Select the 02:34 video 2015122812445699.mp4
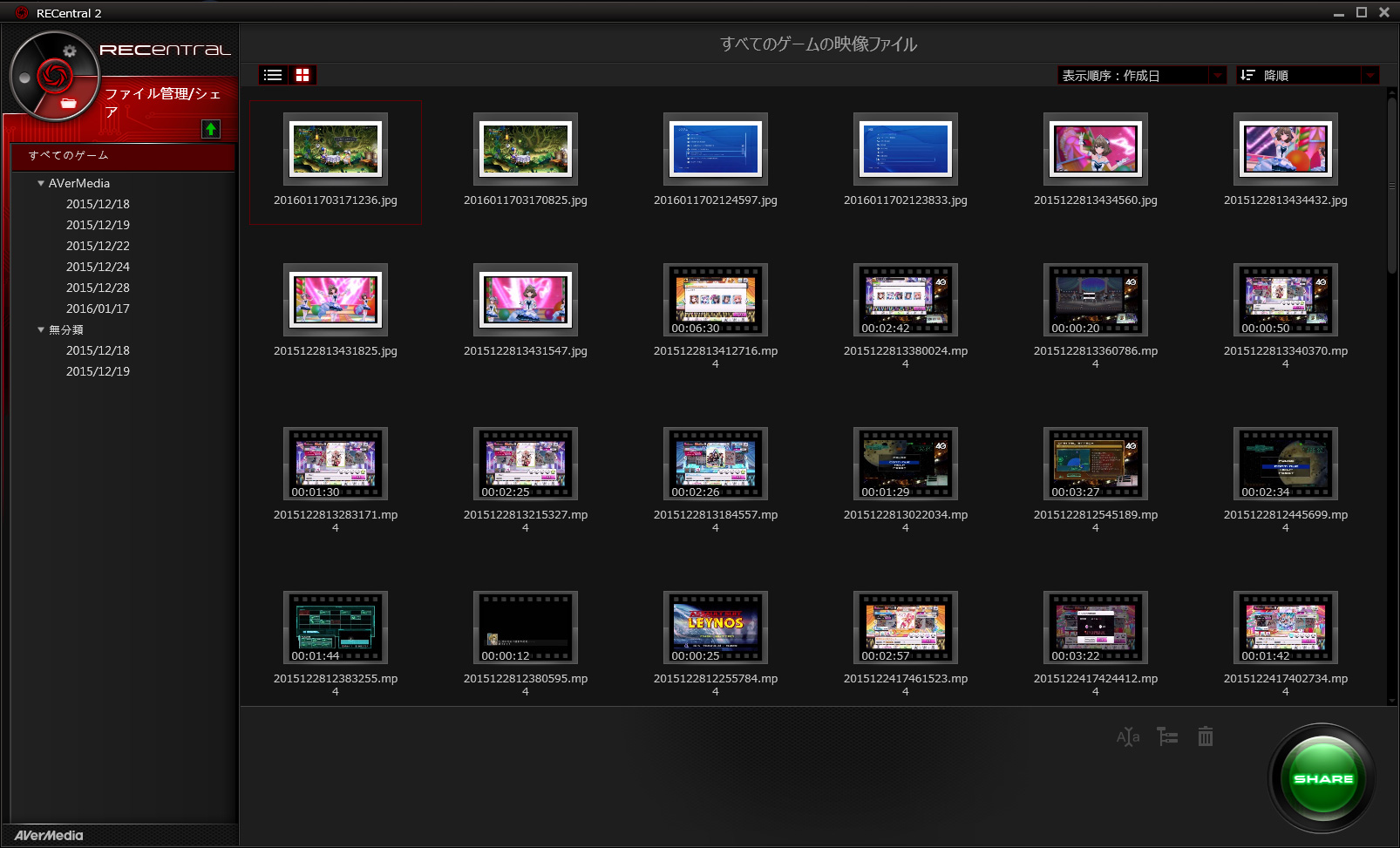 click(x=1286, y=464)
